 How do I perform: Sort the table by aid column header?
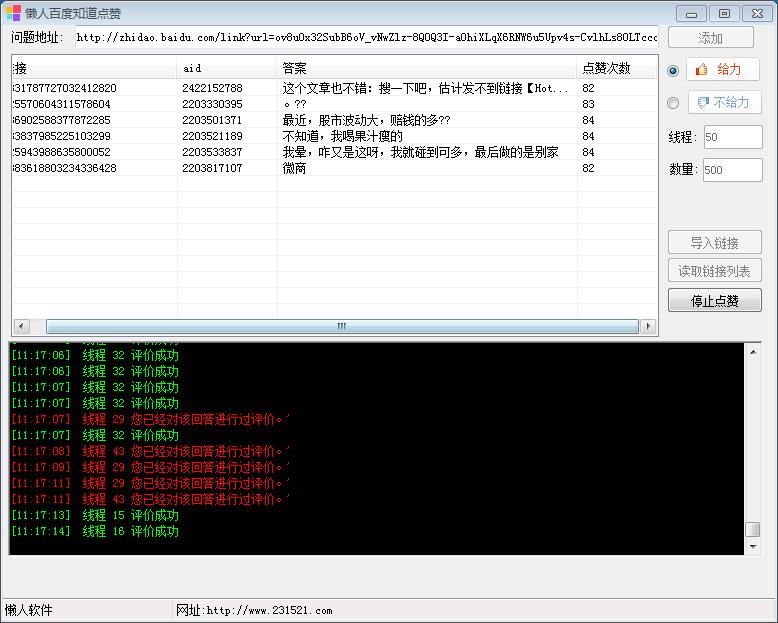click(227, 68)
